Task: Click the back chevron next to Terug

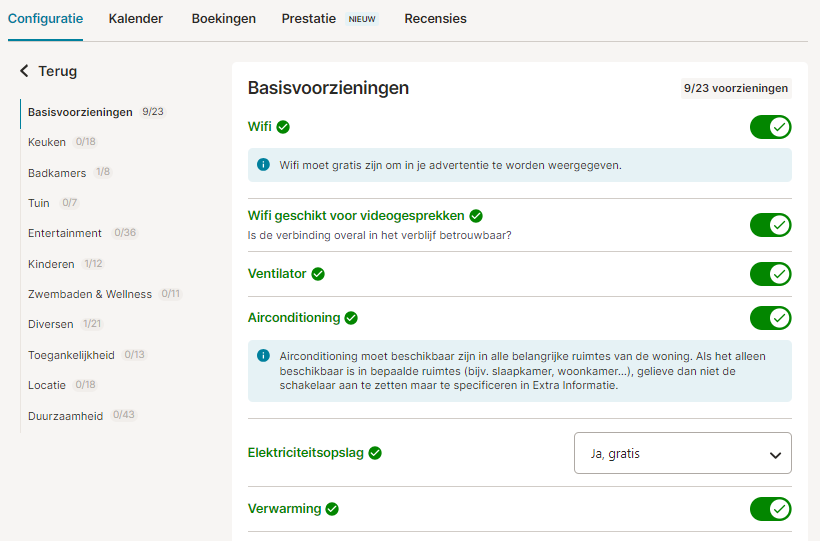Action: pos(24,71)
